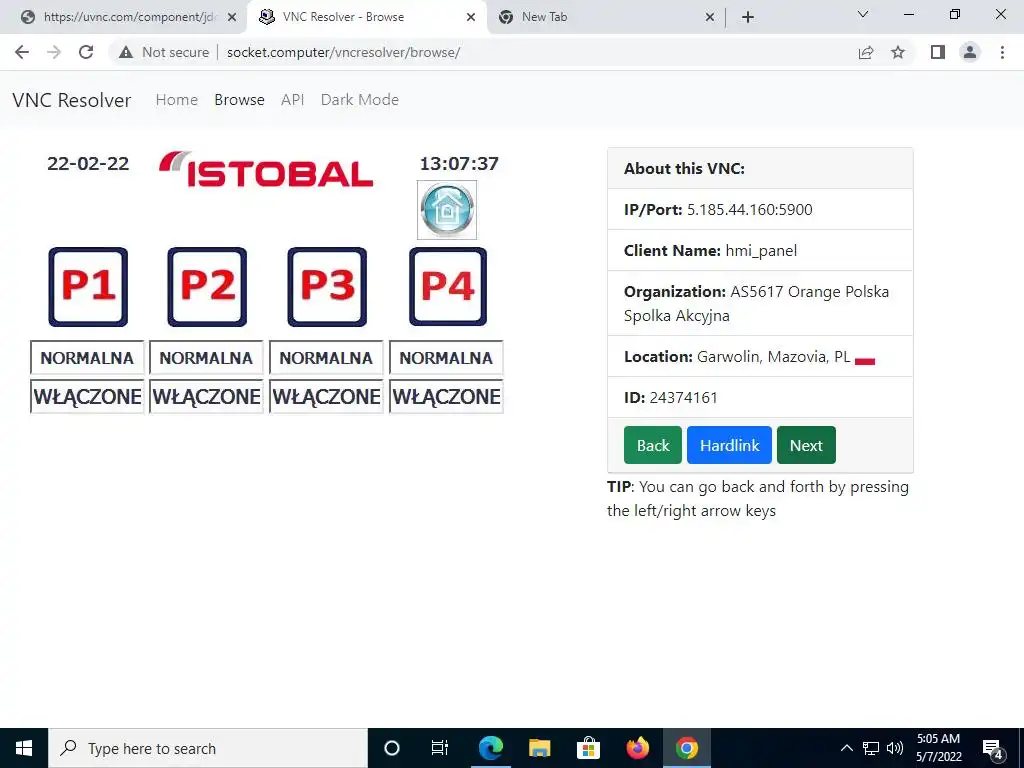Image resolution: width=1024 pixels, height=768 pixels.
Task: Toggle Dark Mode in the navbar
Action: (x=359, y=100)
